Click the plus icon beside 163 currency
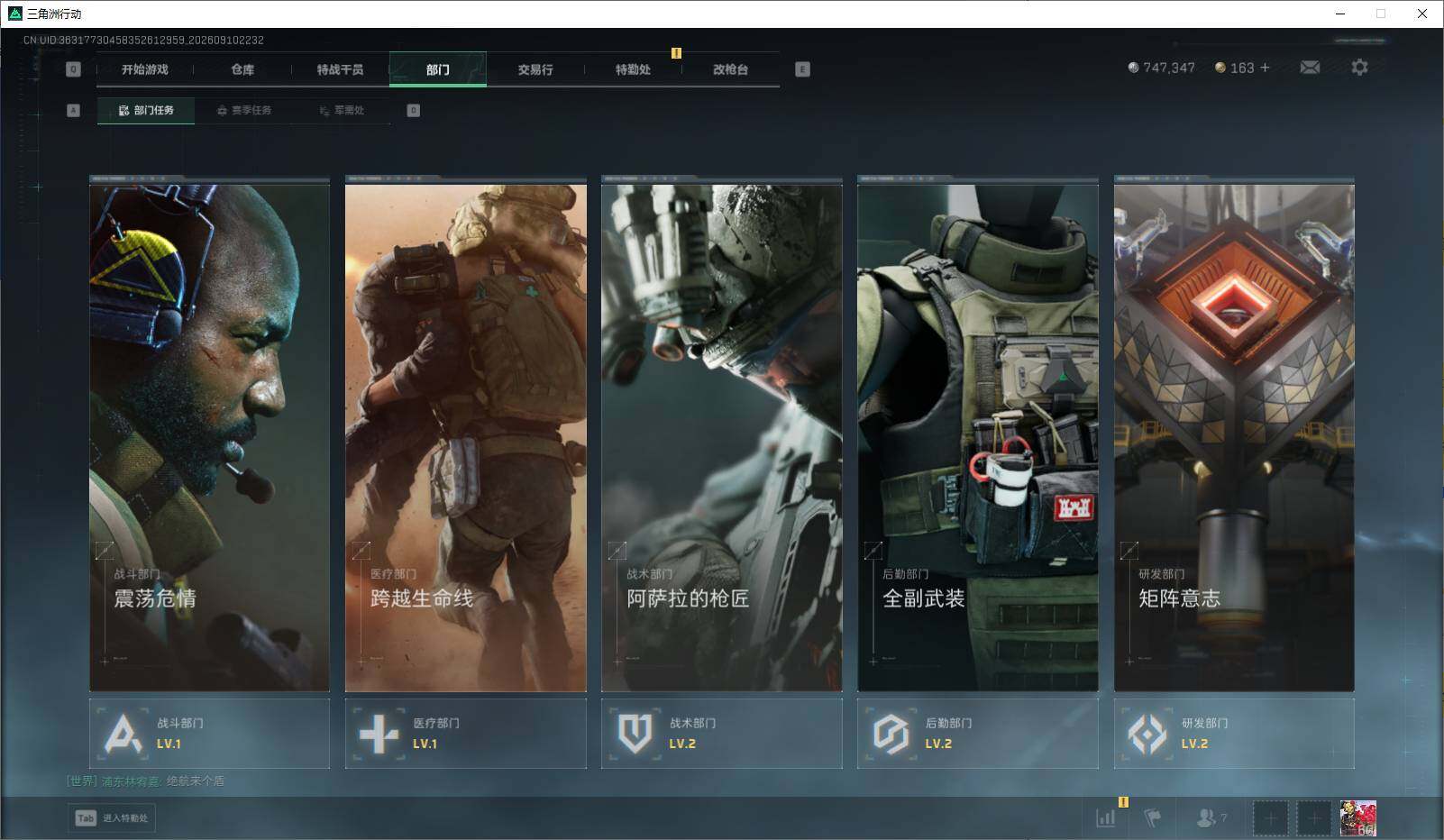The width and height of the screenshot is (1444, 840). point(1265,68)
